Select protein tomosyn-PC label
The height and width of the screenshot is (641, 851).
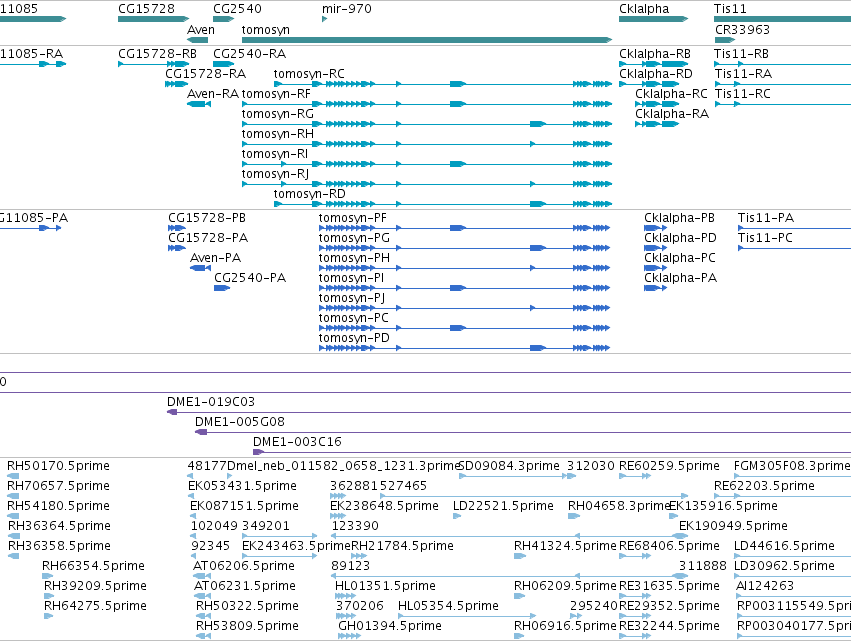(x=353, y=318)
